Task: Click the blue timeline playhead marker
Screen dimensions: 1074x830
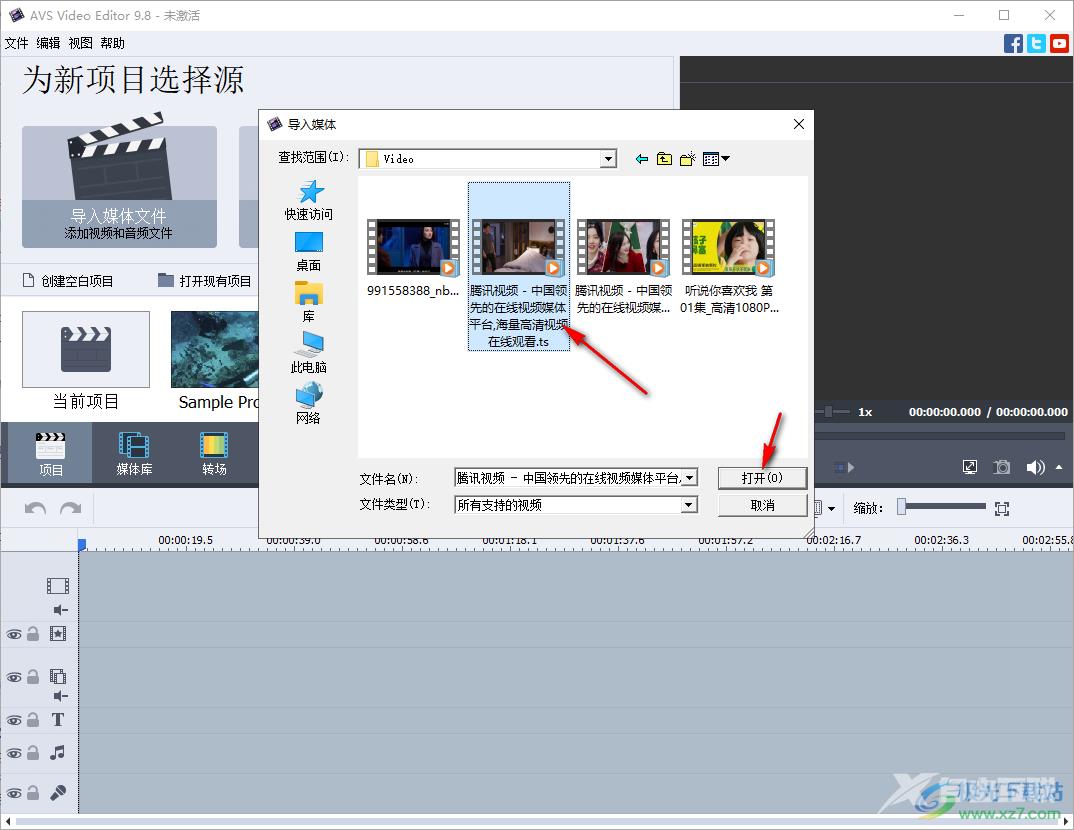Action: [x=82, y=544]
